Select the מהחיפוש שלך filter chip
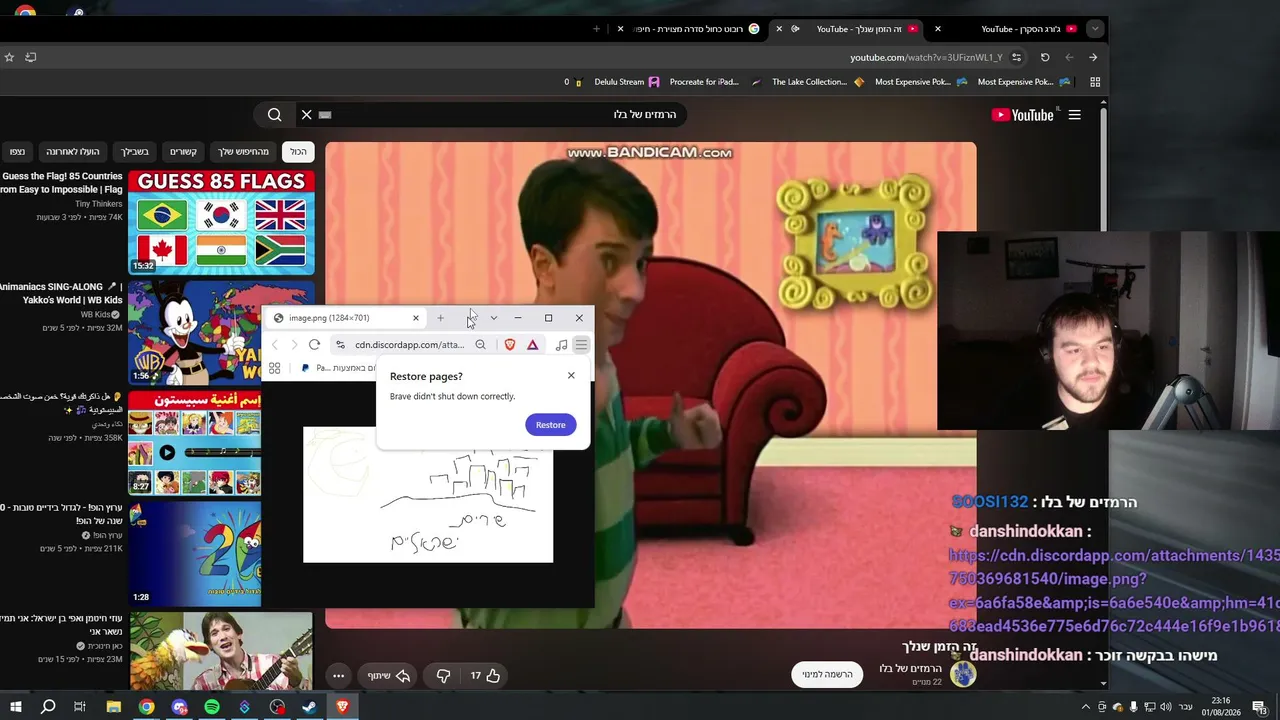Viewport: 1280px width, 720px height. 244,152
